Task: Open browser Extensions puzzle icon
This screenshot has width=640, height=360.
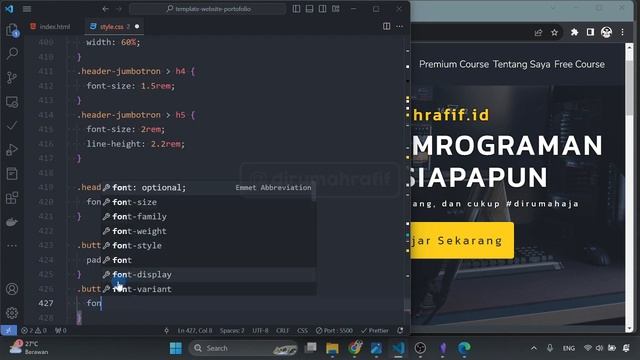Action: pos(574,32)
